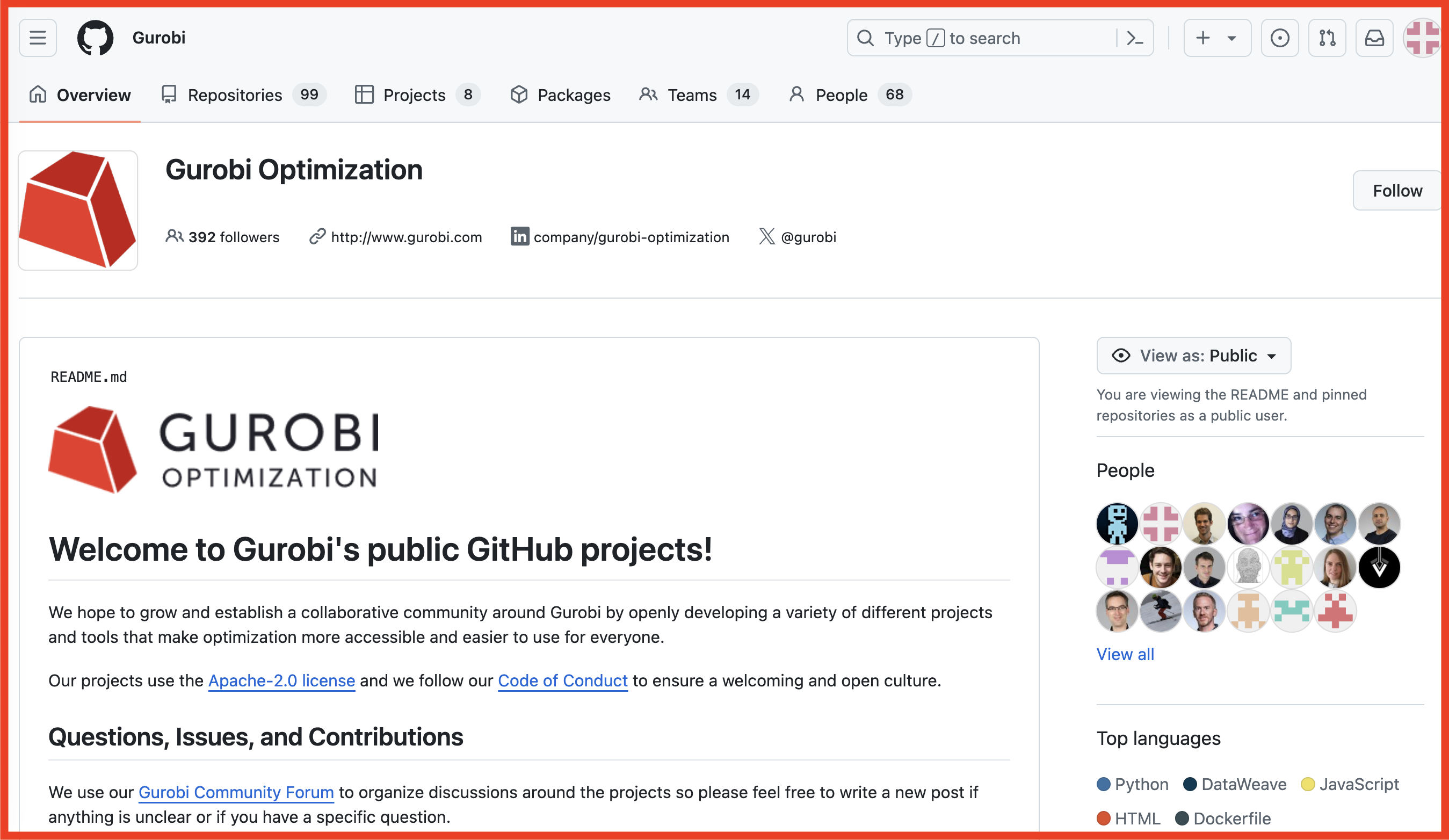Expand the View as: Public dropdown

pos(1193,356)
